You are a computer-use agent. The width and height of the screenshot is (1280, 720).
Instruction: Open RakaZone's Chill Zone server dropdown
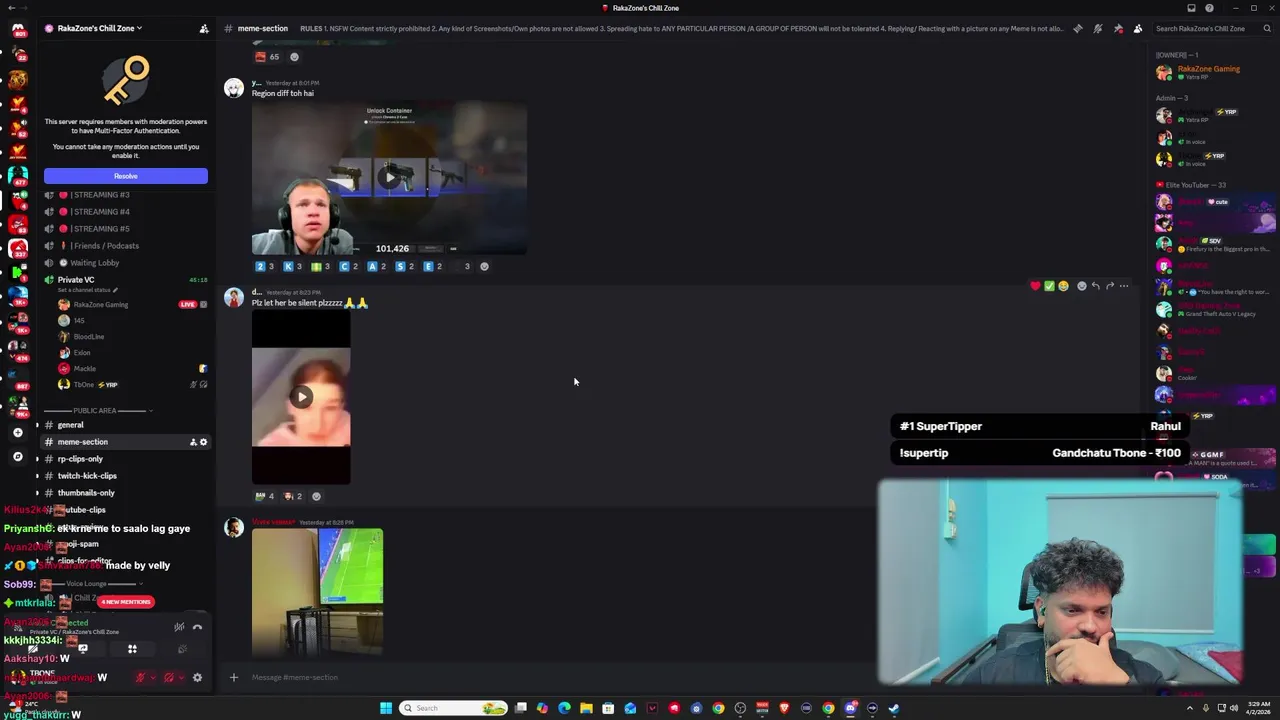(100, 28)
